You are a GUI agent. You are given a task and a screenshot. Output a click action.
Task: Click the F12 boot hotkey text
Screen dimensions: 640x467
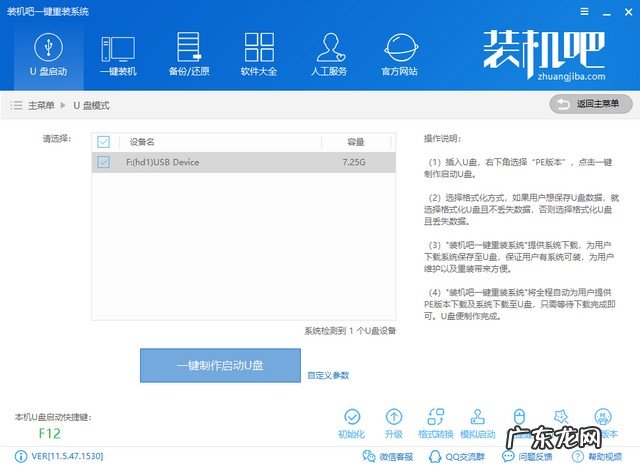pos(49,433)
